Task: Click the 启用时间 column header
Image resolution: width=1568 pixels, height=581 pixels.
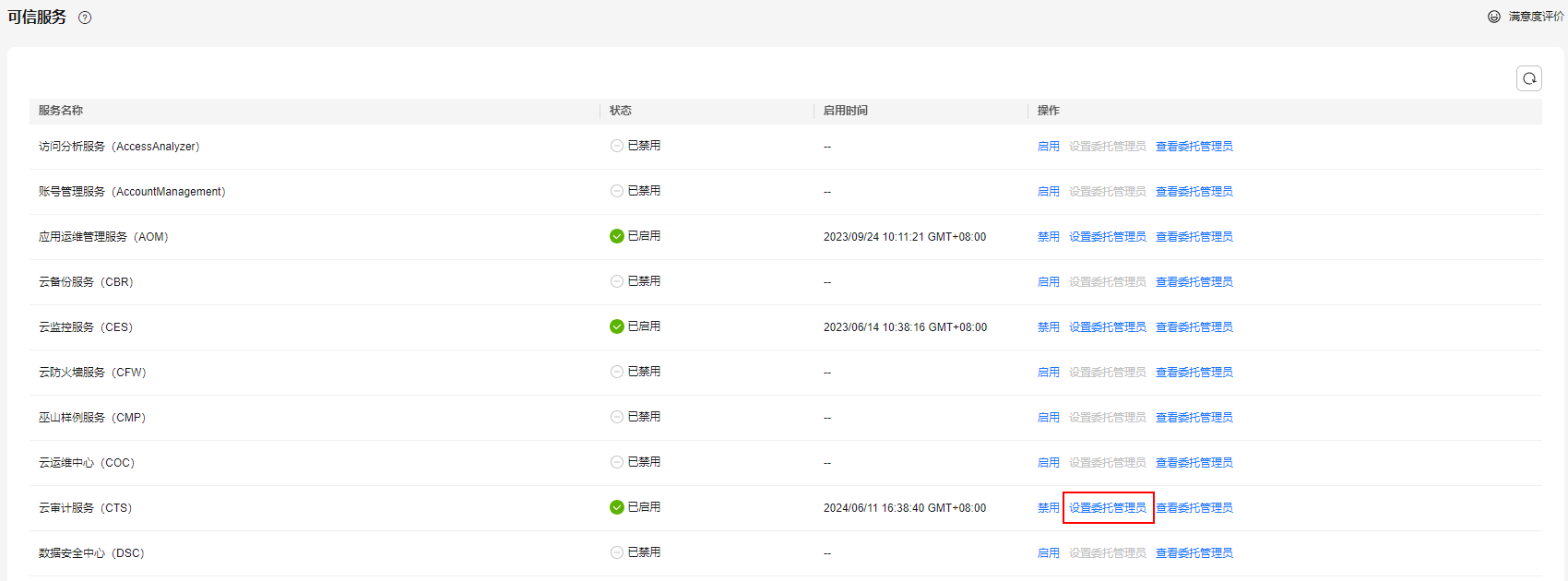Action: (x=845, y=111)
